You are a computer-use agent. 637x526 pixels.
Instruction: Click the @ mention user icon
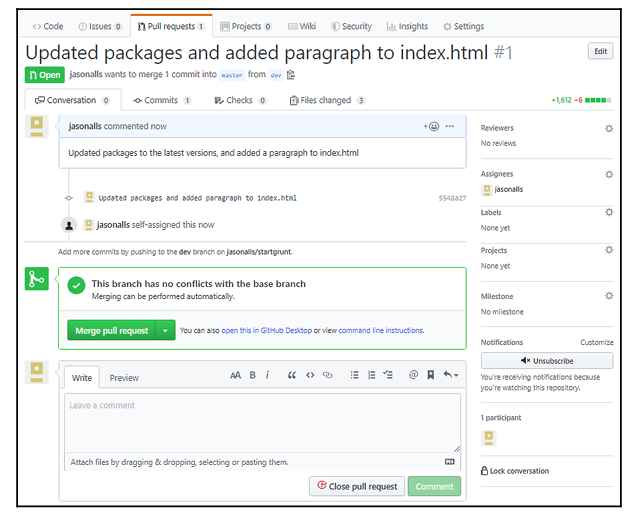click(413, 375)
